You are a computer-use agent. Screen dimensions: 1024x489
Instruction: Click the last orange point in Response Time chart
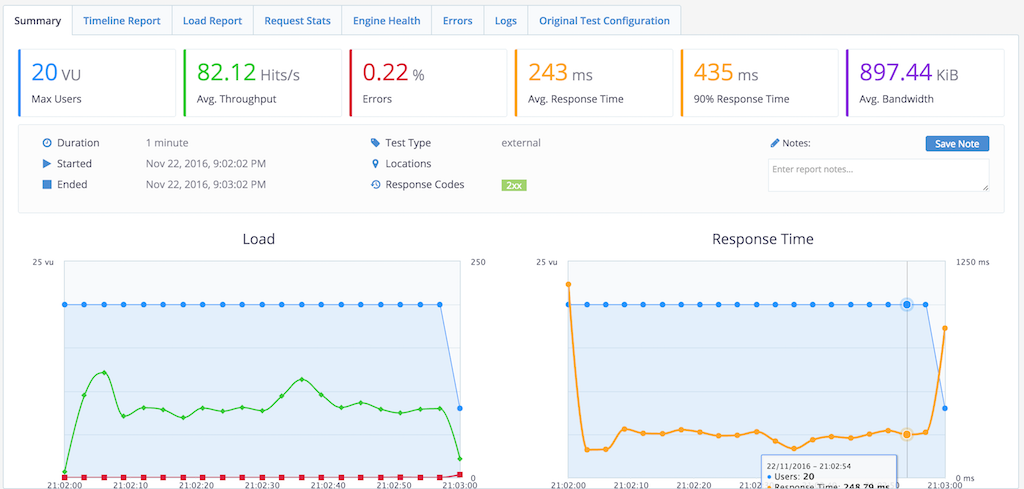944,328
